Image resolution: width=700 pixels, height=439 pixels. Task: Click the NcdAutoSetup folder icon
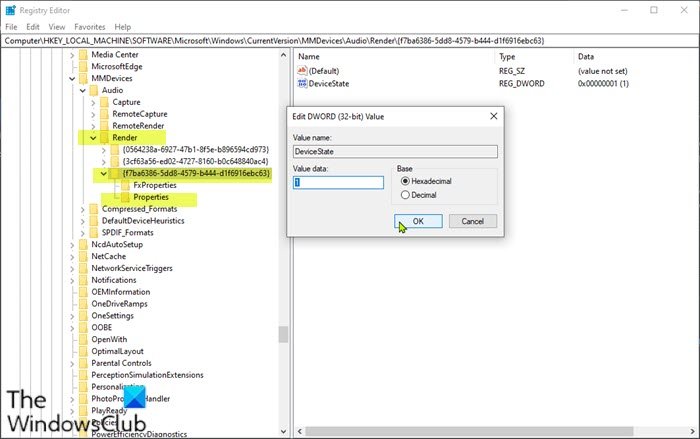83,245
